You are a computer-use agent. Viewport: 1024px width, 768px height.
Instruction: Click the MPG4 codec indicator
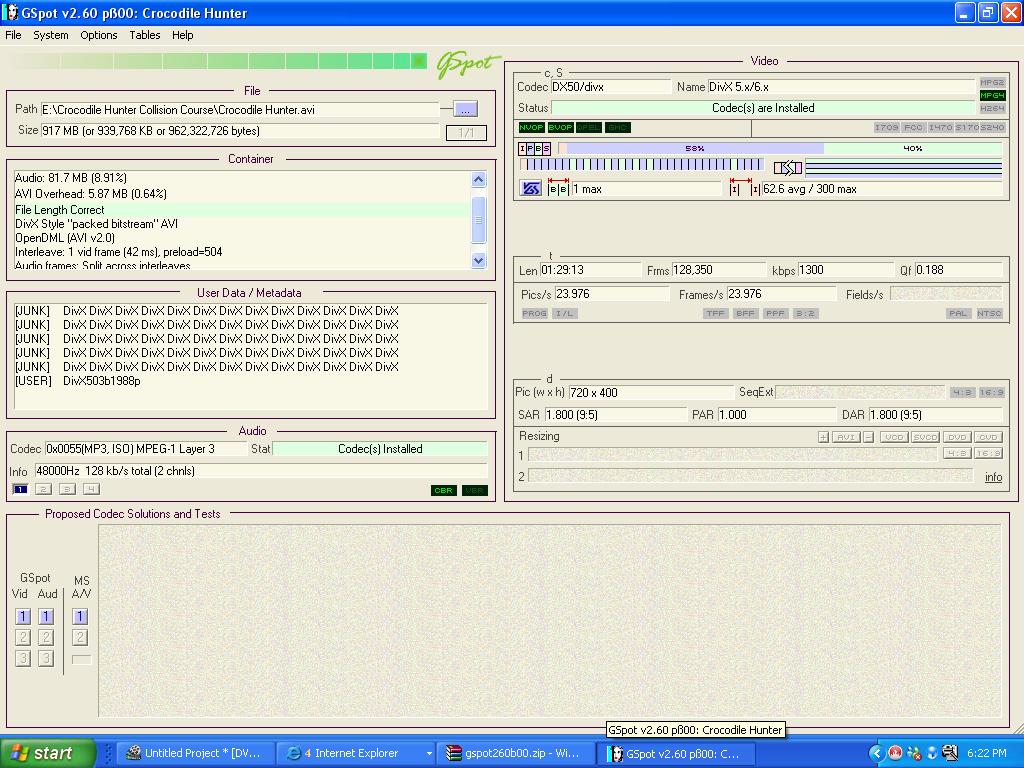tap(991, 95)
